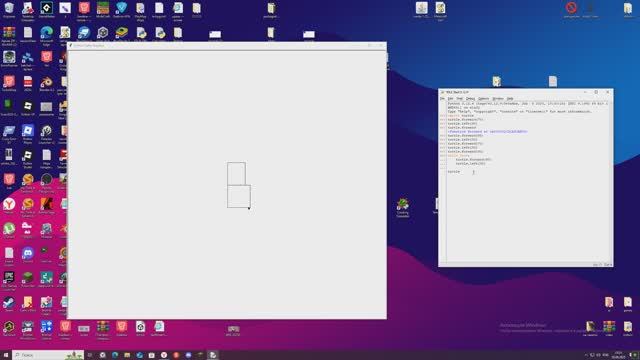This screenshot has width=640, height=360.
Task: Open the Shell menu in IDLE
Action: (460, 98)
